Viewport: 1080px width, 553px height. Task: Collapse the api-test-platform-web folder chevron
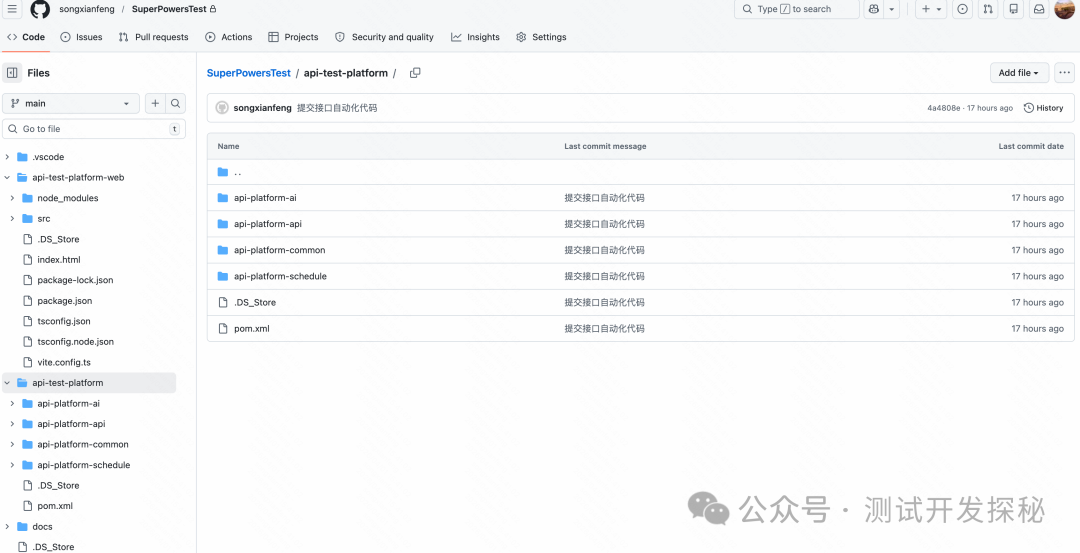coord(7,178)
